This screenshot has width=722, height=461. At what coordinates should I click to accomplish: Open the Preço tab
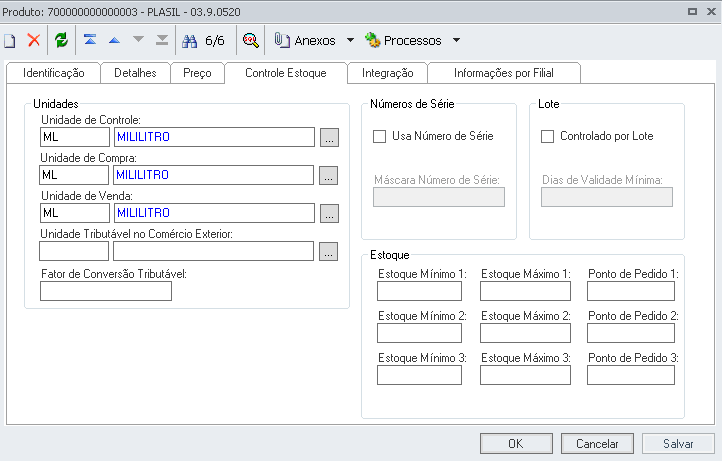pos(197,73)
